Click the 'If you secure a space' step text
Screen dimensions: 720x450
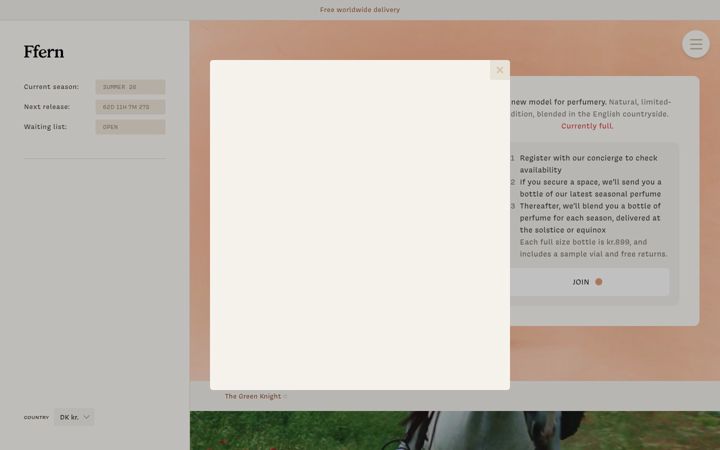pyautogui.click(x=591, y=188)
